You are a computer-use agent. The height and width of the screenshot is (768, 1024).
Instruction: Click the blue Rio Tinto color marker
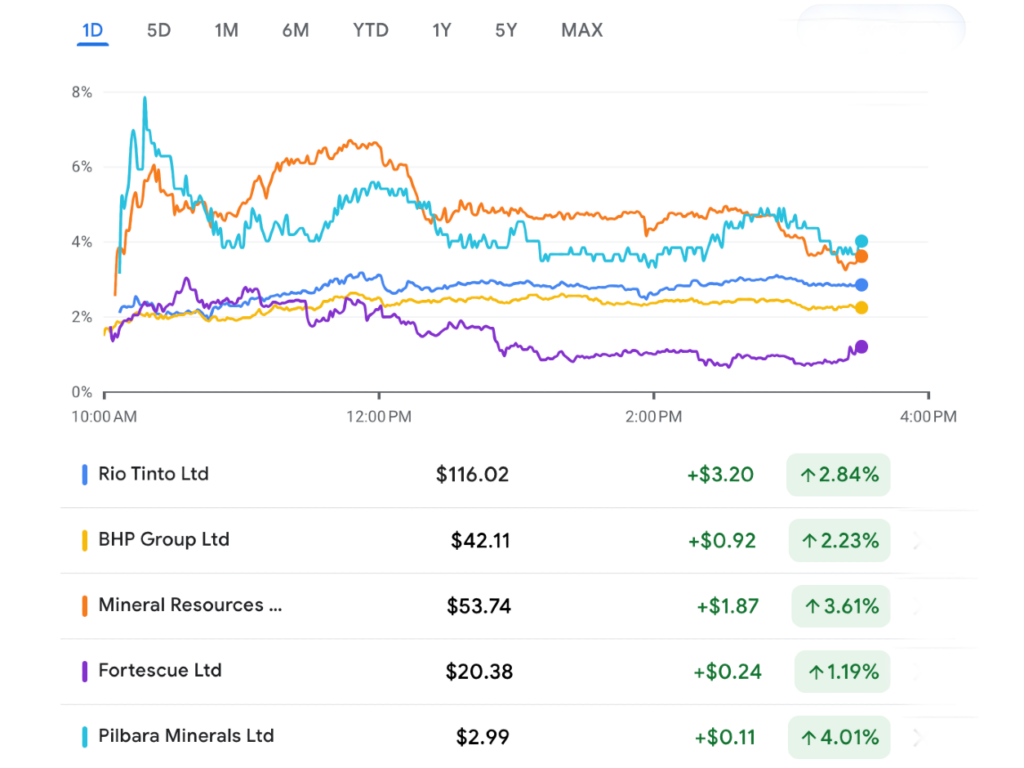click(x=84, y=475)
